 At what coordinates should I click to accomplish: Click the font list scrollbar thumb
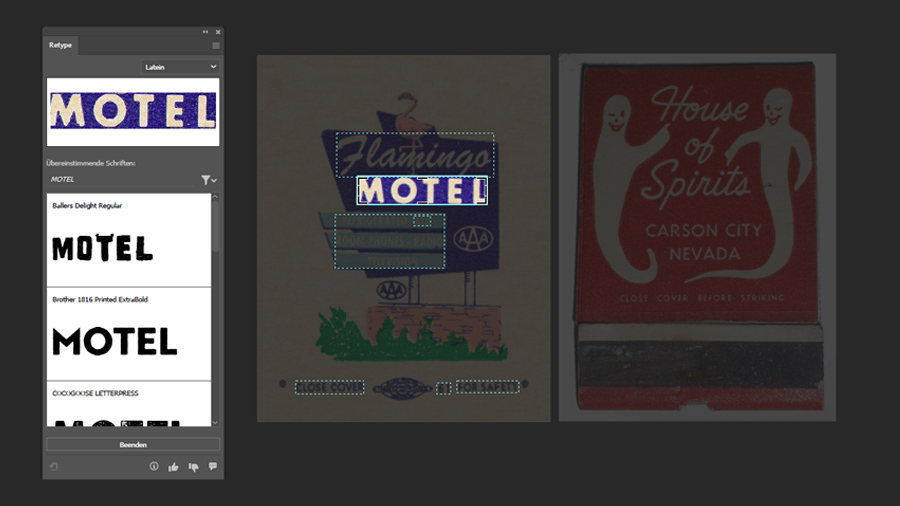(215, 227)
